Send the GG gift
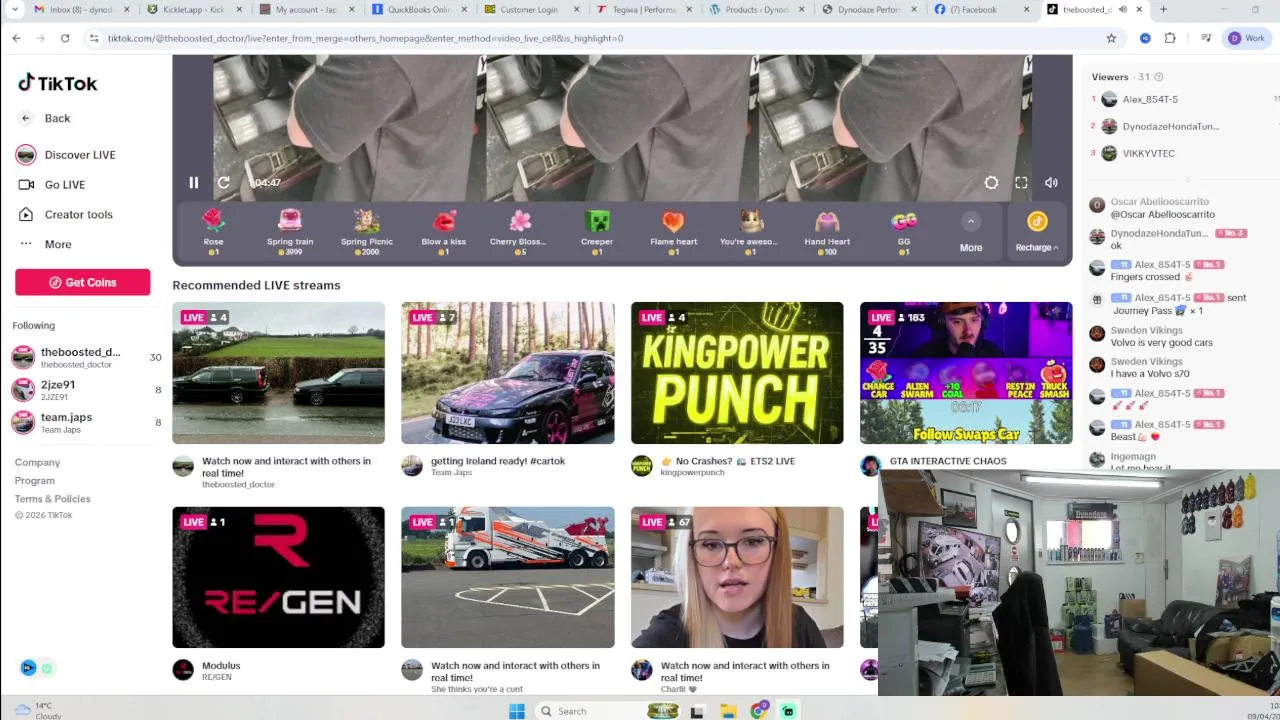Image resolution: width=1280 pixels, height=720 pixels. tap(904, 232)
